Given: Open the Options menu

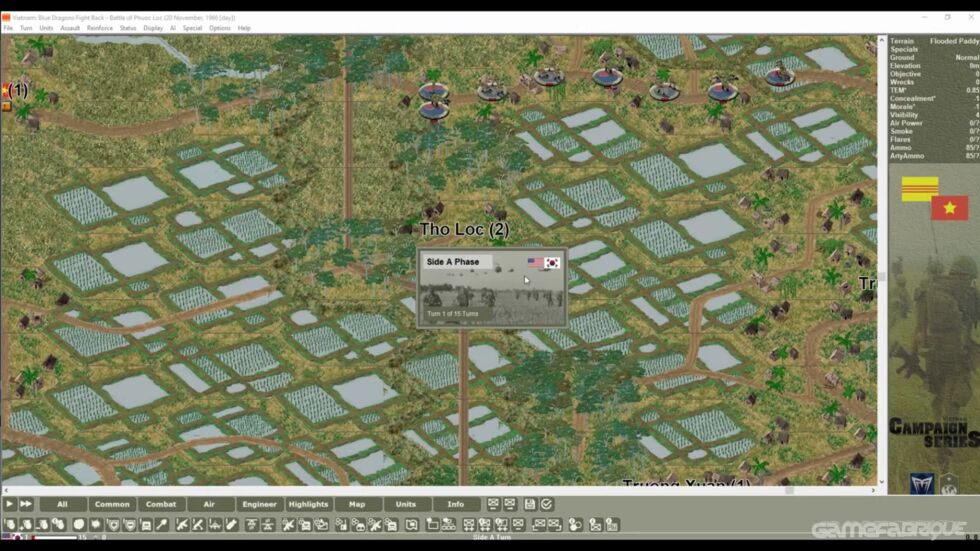Looking at the screenshot, I should (x=219, y=28).
